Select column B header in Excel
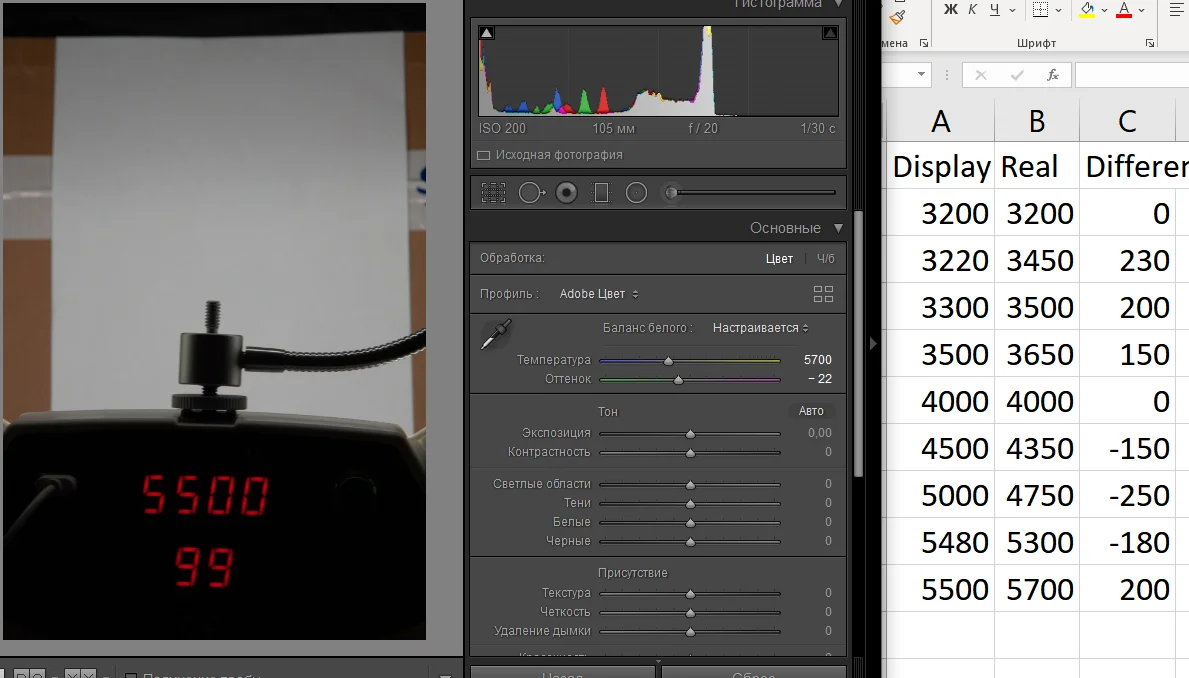 [1037, 121]
